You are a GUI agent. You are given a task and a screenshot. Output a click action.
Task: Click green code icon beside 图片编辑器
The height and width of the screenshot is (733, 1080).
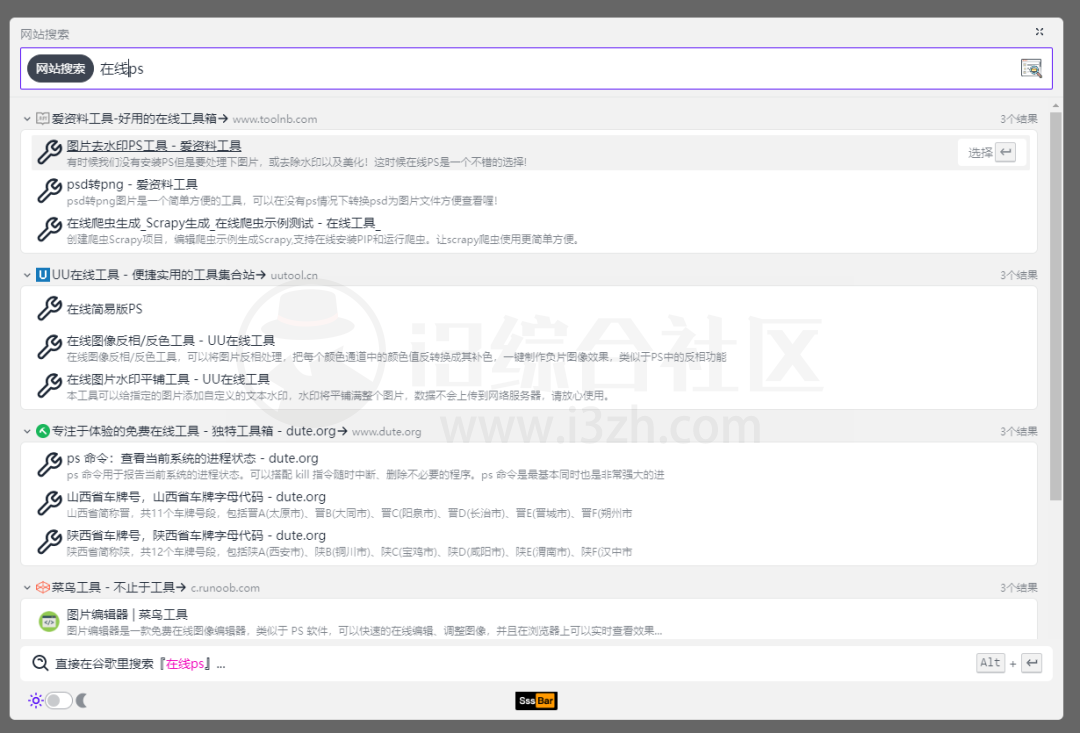tap(49, 621)
